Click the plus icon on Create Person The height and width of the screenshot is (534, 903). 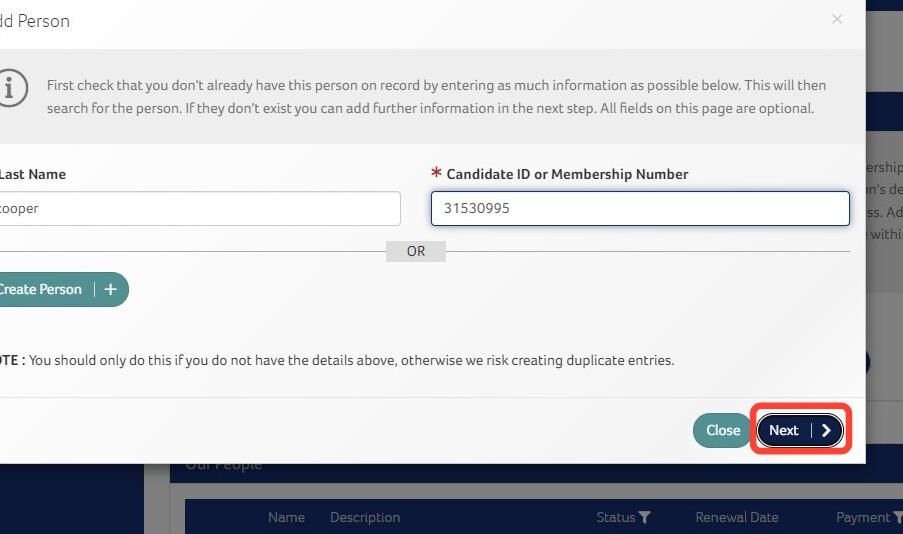click(111, 289)
